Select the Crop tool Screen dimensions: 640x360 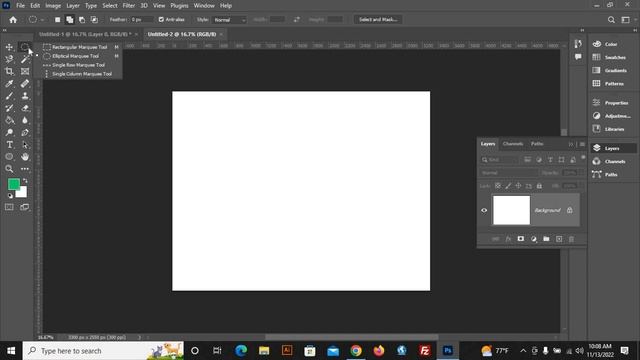point(9,71)
